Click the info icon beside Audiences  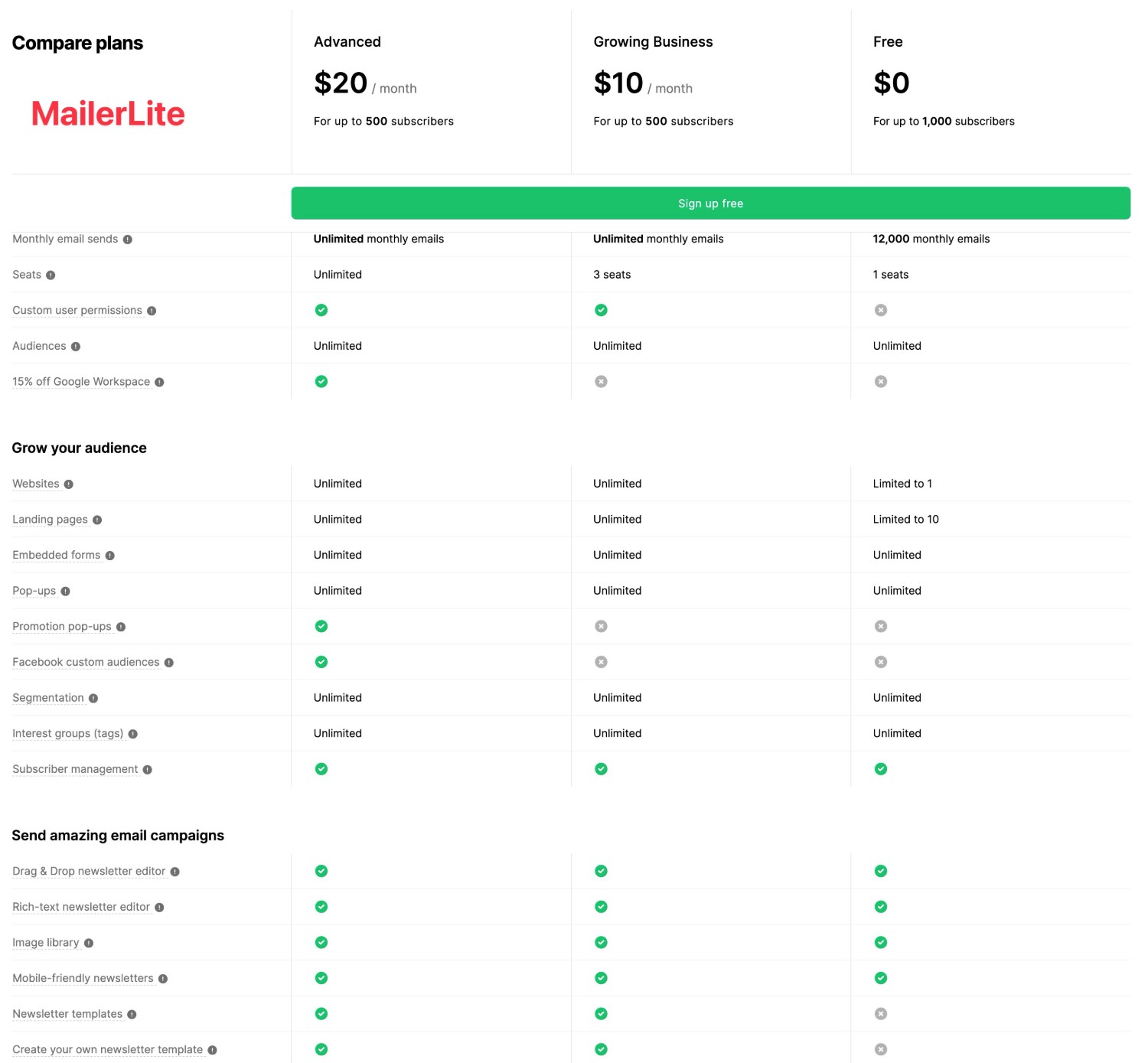pos(76,347)
